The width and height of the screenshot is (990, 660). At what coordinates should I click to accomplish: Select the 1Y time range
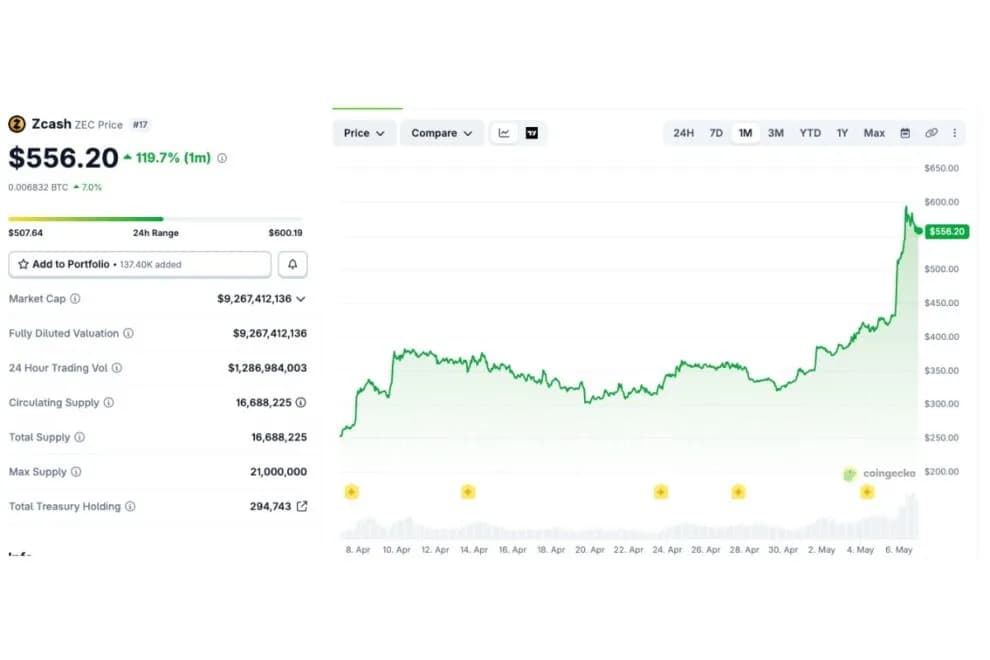tap(842, 133)
